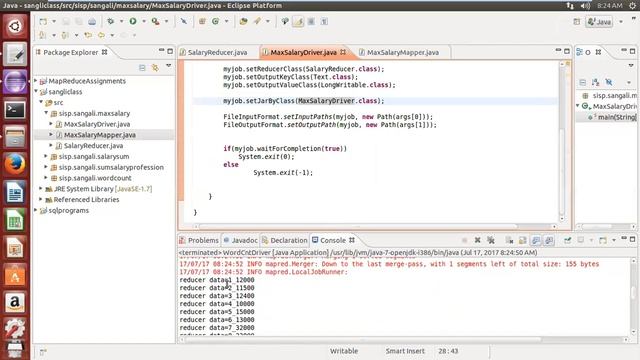Click Collapse All in Package Explorer
Screen dimensions: 640x360
point(142,67)
